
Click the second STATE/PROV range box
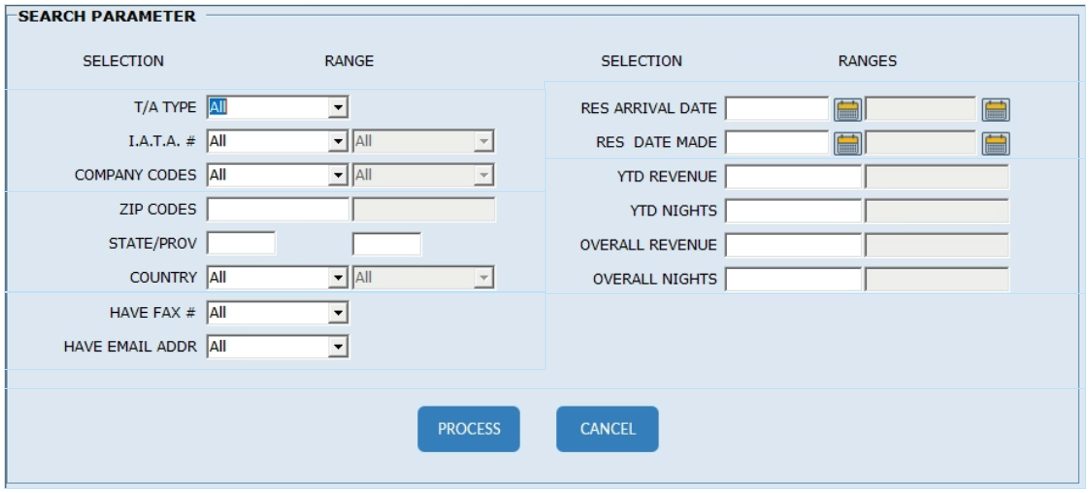(387, 243)
